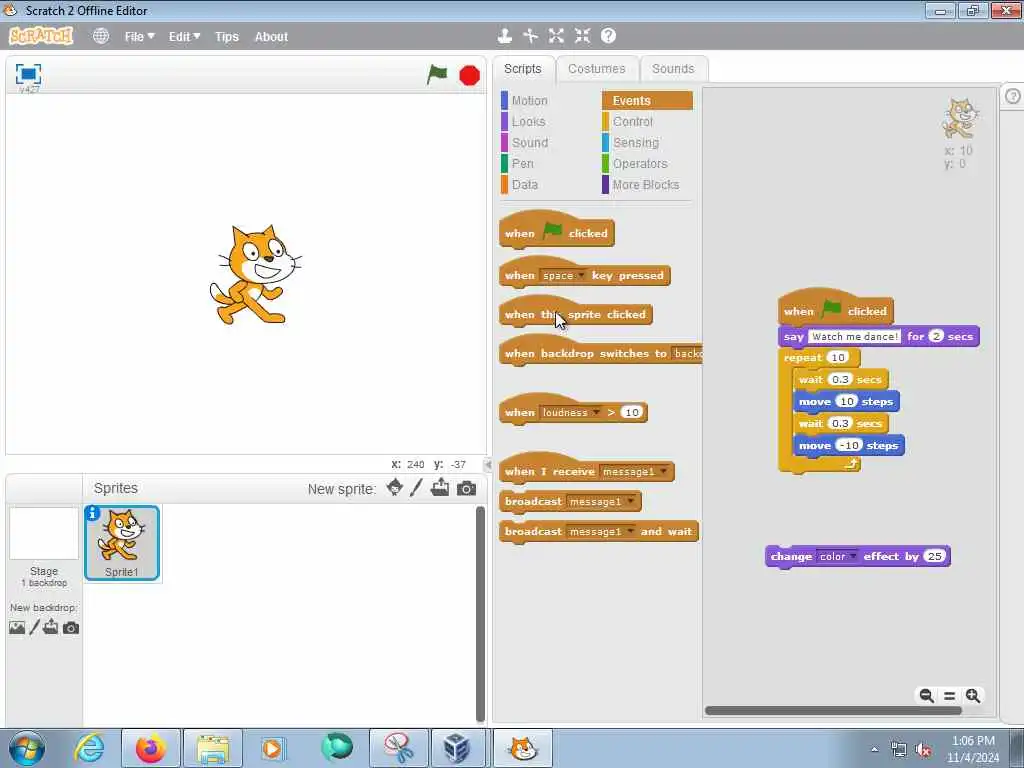This screenshot has width=1024, height=768.
Task: Select the Operators block category
Action: [640, 163]
